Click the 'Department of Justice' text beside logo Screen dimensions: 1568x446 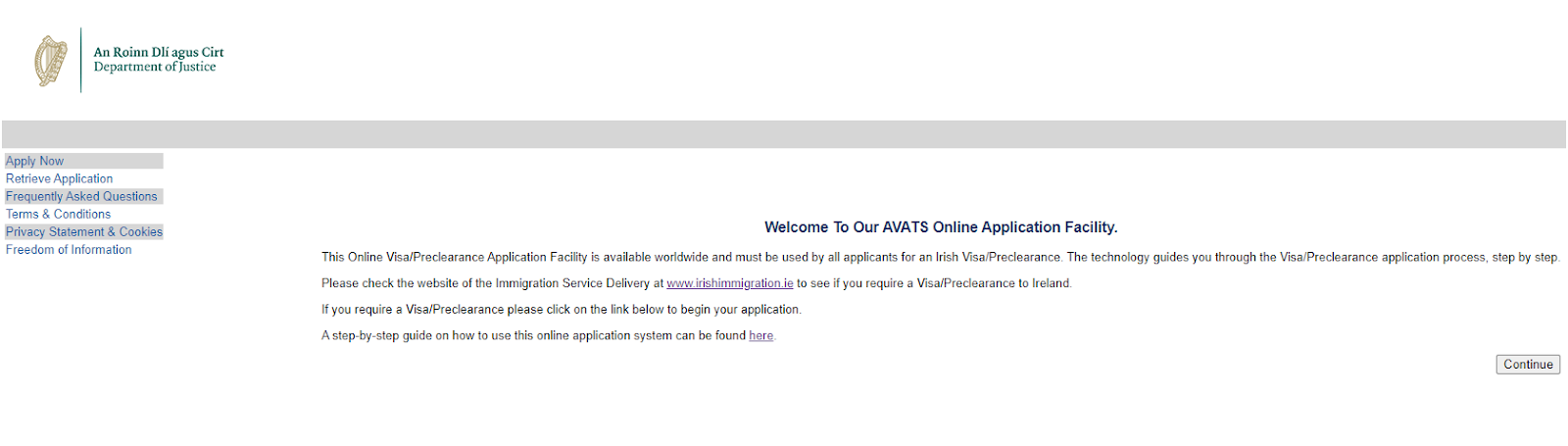pos(155,67)
